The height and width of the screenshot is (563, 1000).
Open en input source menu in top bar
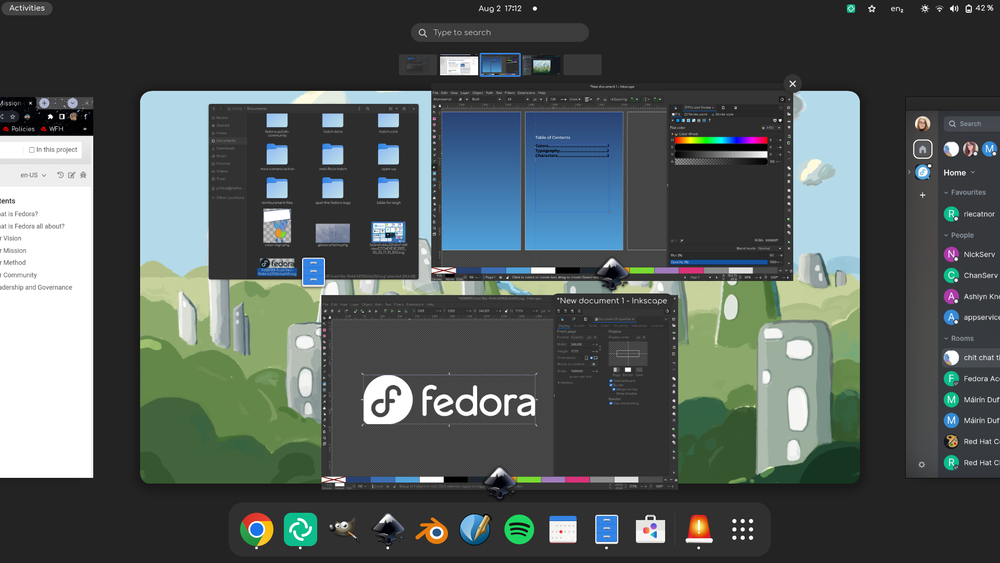point(897,8)
